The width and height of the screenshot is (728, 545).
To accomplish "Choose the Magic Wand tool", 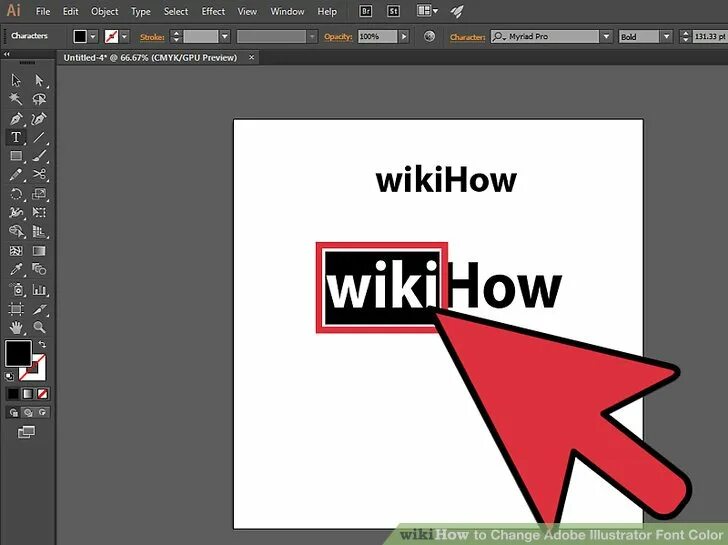I will point(16,99).
